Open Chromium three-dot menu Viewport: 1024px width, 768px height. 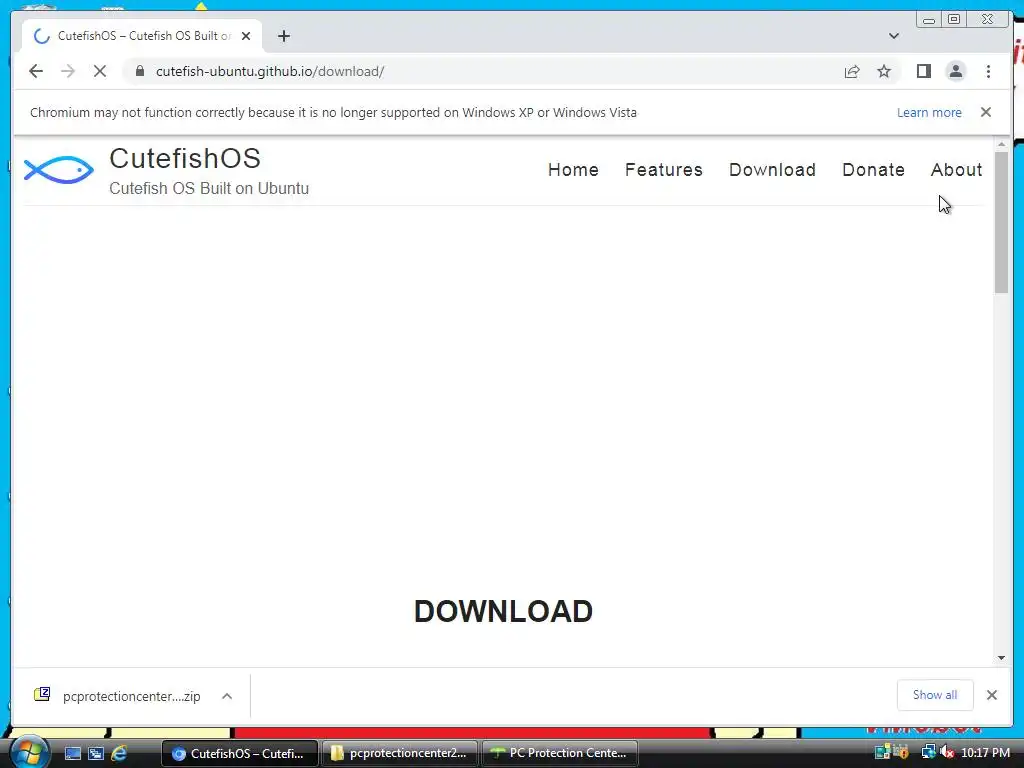988,71
